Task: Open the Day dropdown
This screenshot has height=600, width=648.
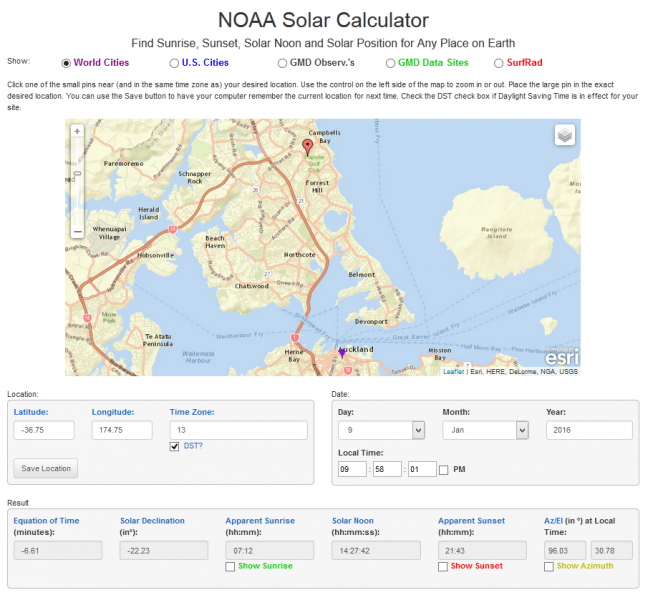Action: pyautogui.click(x=381, y=430)
